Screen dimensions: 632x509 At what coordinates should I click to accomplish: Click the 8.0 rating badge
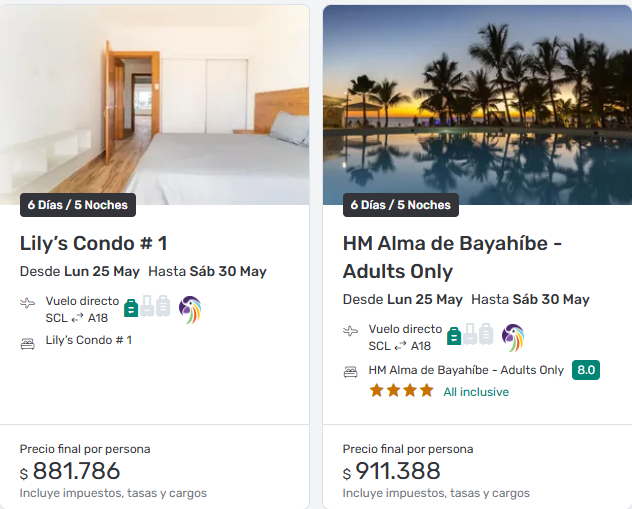(x=586, y=370)
